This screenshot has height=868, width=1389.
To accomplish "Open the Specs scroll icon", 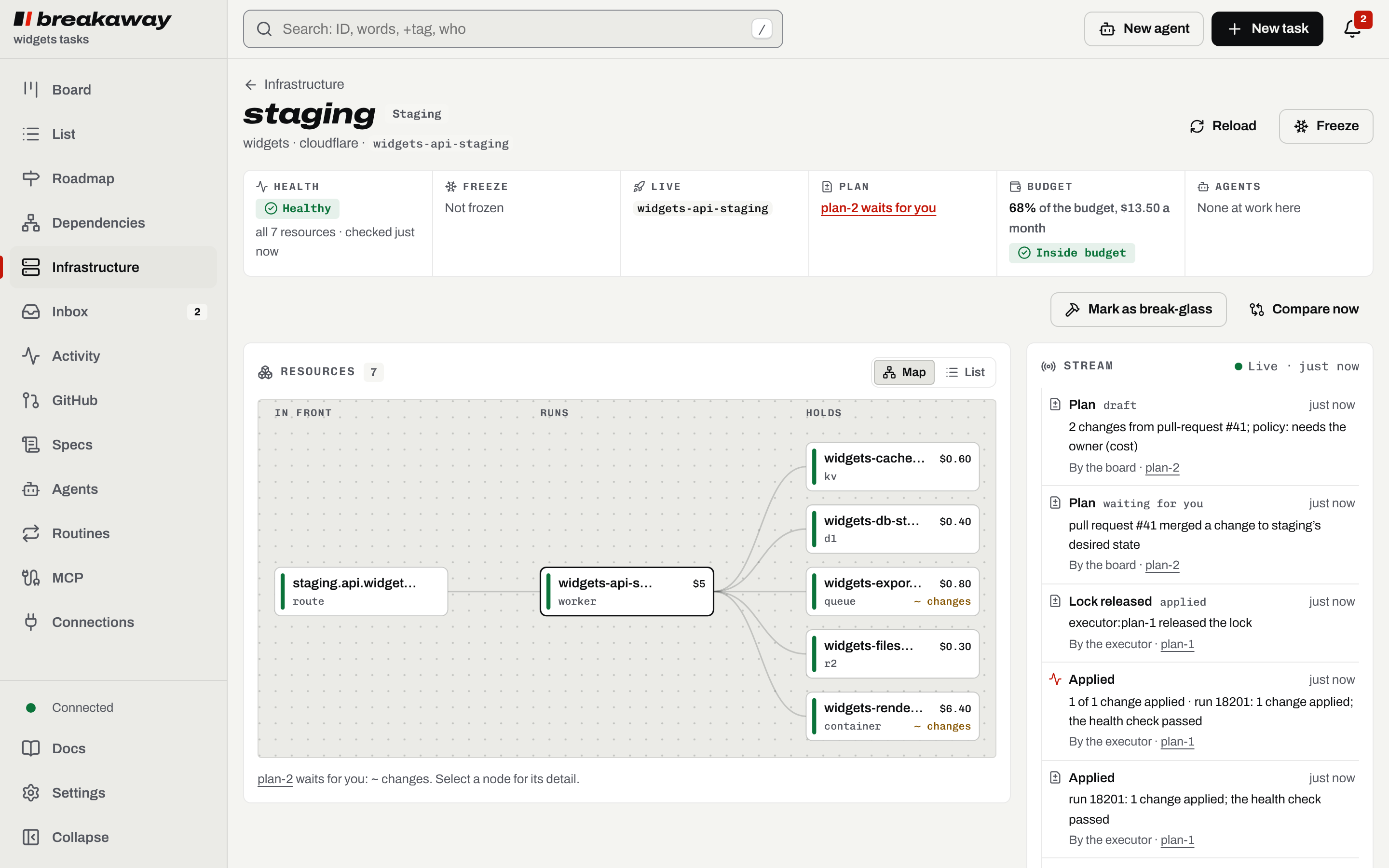I will coord(30,445).
